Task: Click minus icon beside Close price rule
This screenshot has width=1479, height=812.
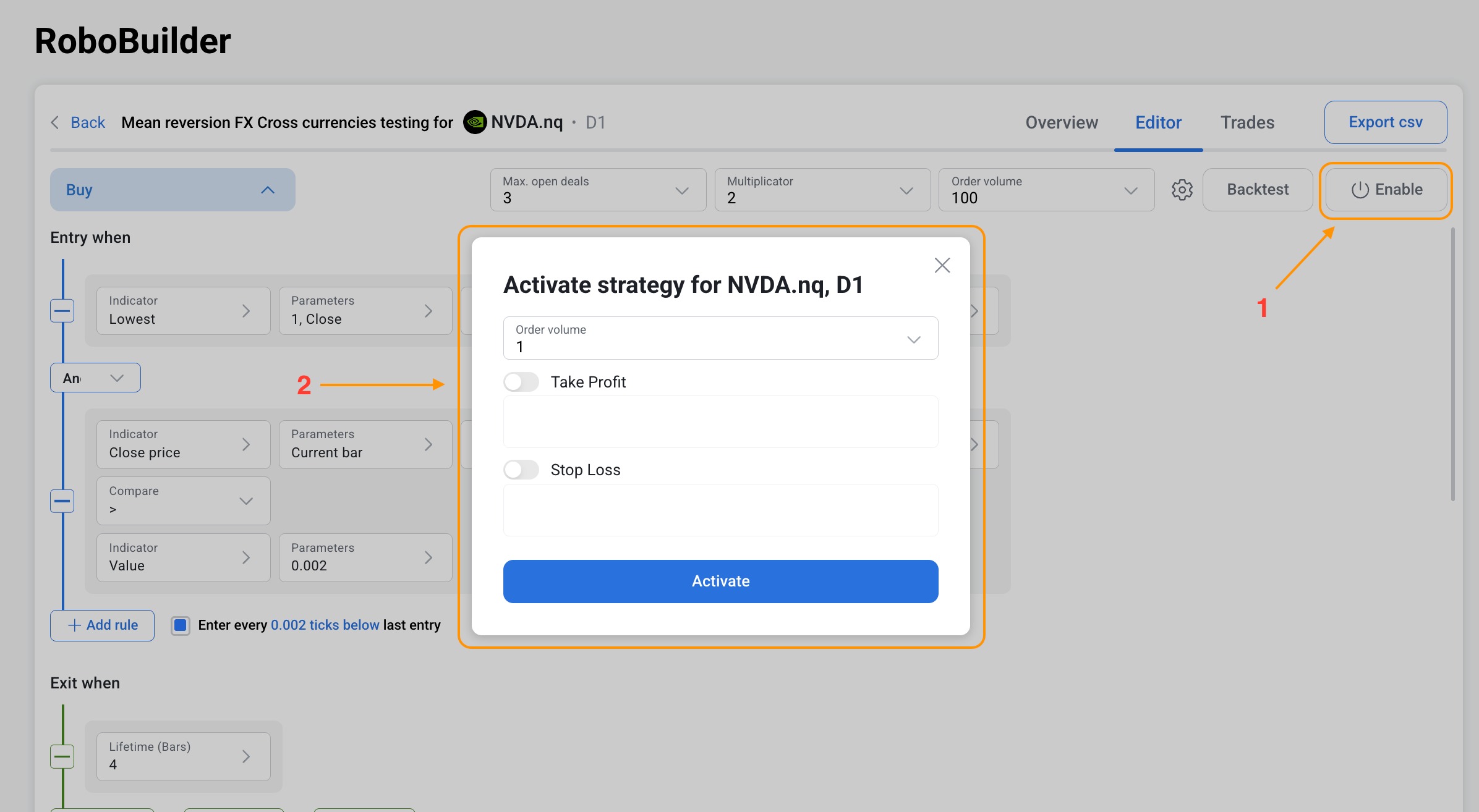Action: point(62,501)
